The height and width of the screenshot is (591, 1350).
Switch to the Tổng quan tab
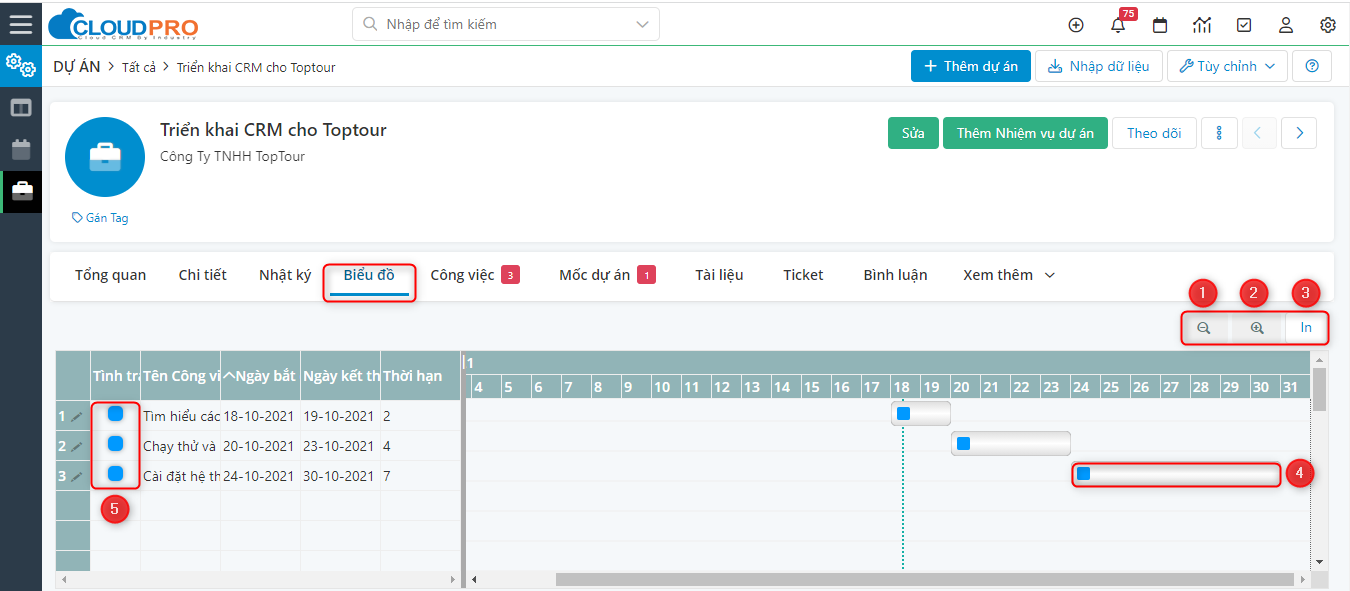110,275
